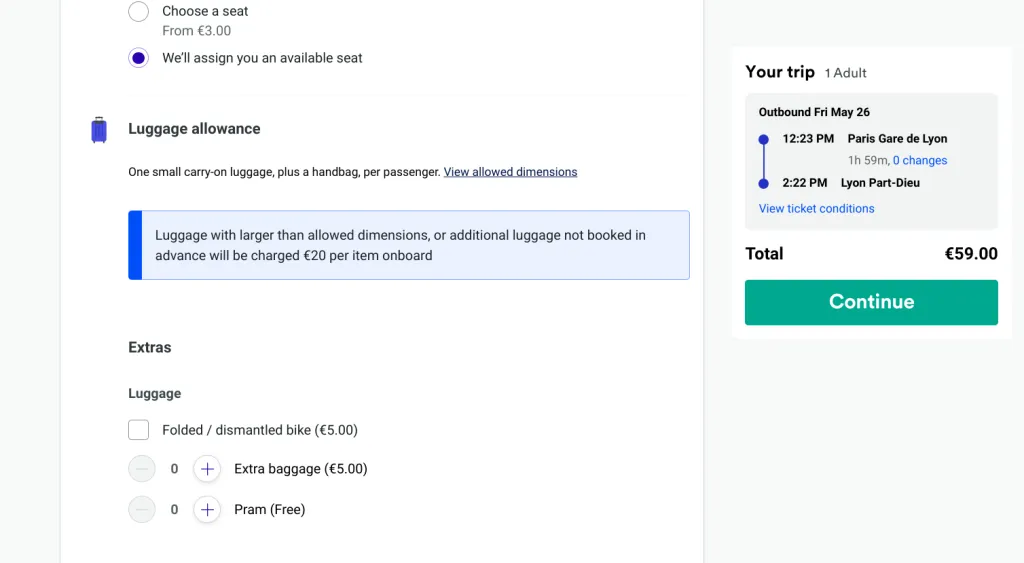Viewport: 1024px width, 563px height.
Task: Click the Folded / dismantled bike label
Action: 260,430
